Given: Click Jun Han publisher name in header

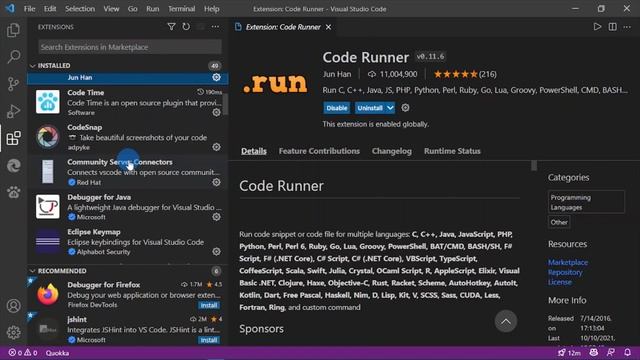Looking at the screenshot, I should pos(337,74).
